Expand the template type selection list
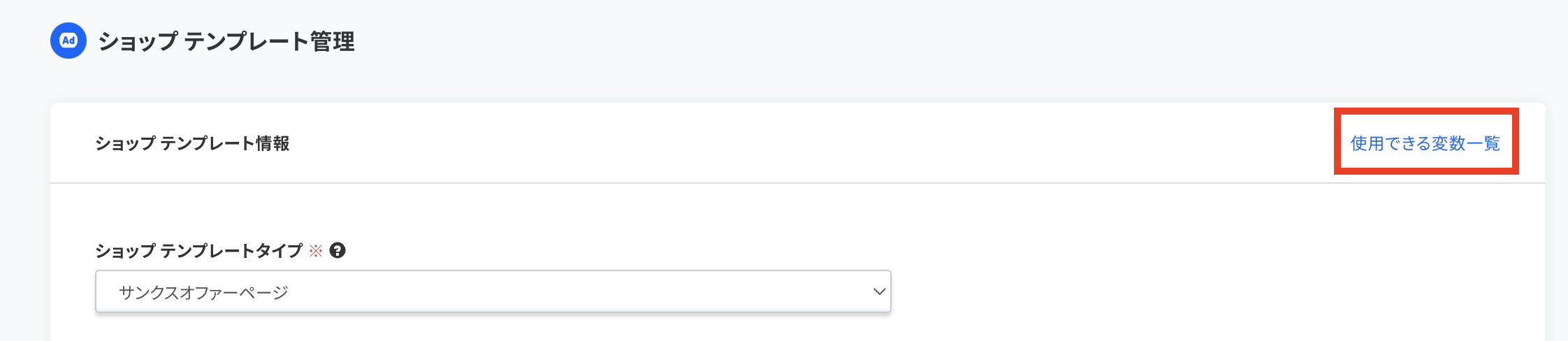 point(493,291)
